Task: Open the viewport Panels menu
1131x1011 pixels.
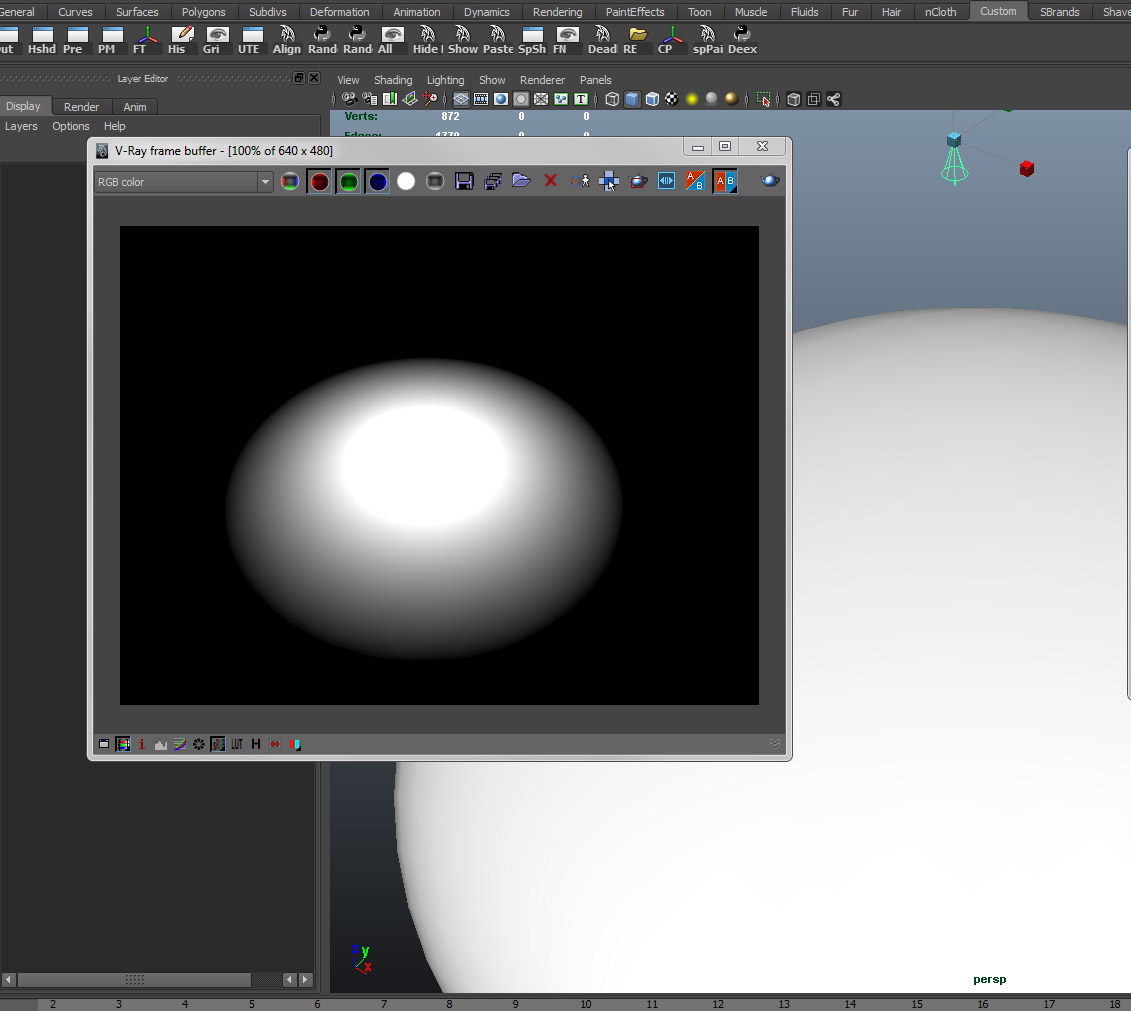Action: tap(596, 80)
